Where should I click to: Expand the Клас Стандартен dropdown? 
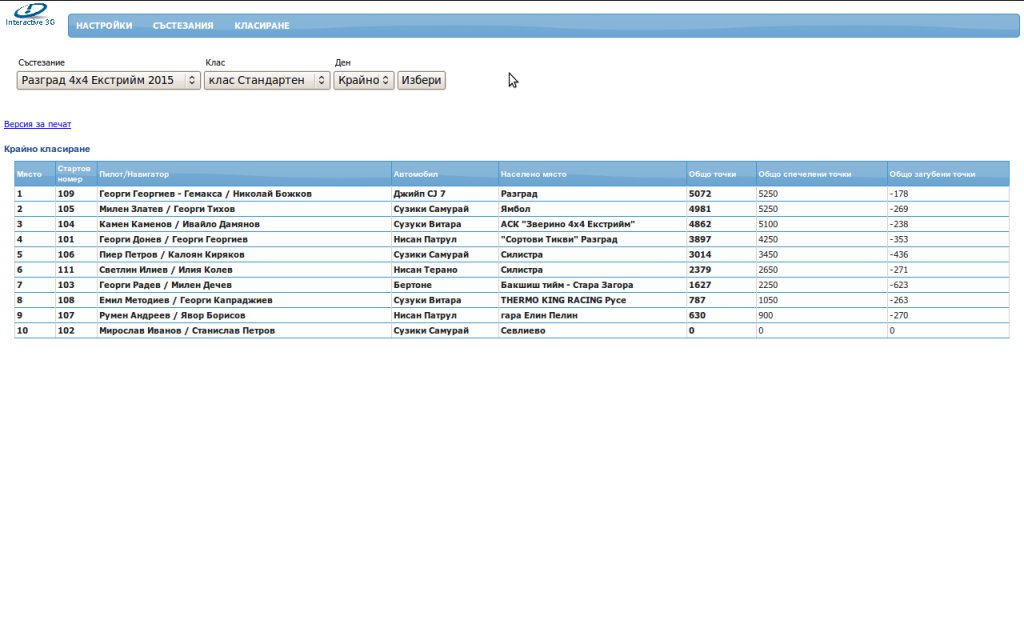(x=267, y=80)
